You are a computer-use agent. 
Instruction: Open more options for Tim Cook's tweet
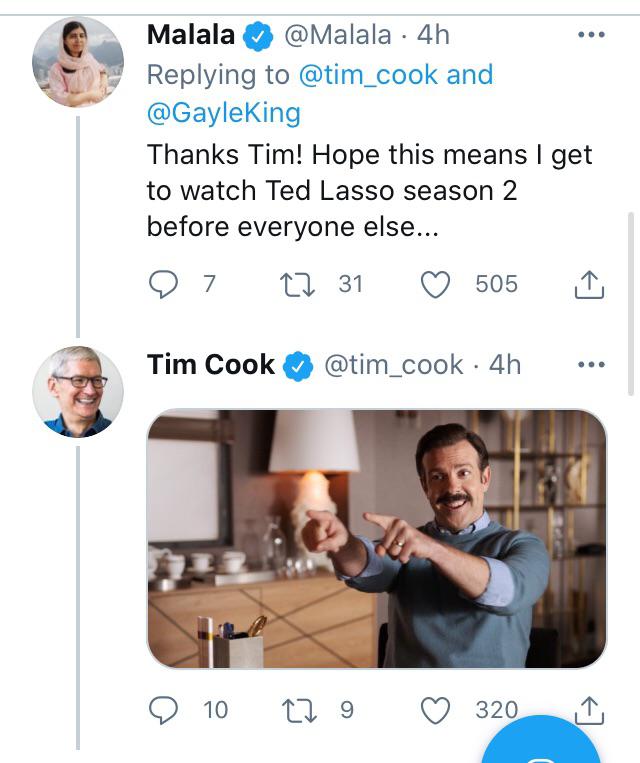pyautogui.click(x=592, y=365)
